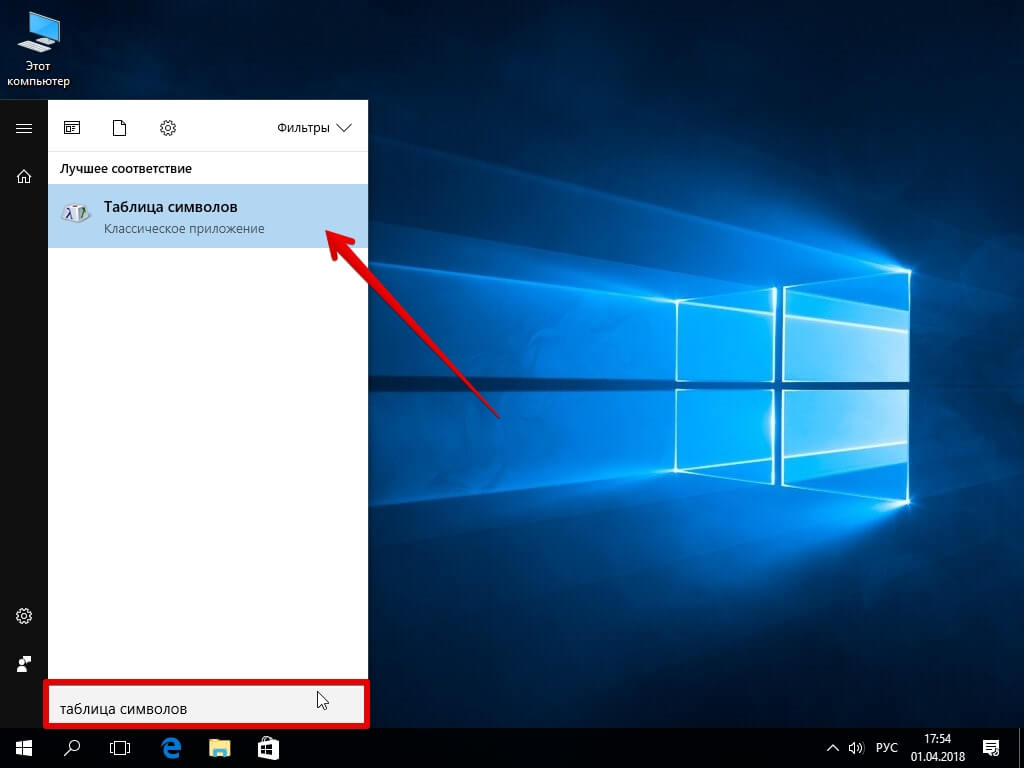Click the taskbar search magnifier icon
This screenshot has width=1024, height=768.
[72, 747]
